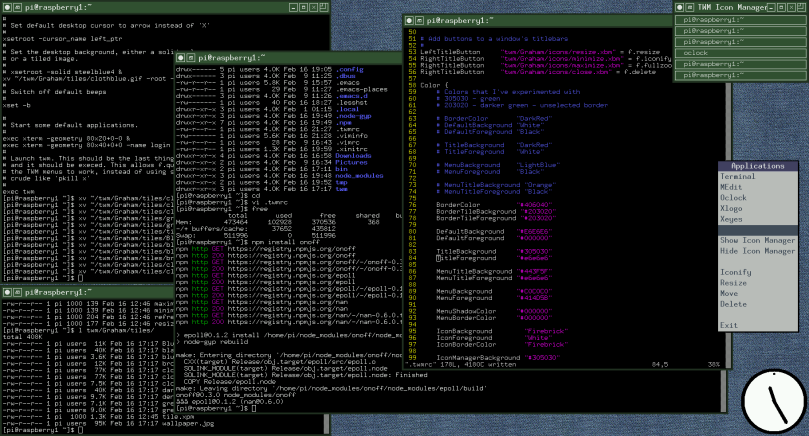Screen dimensions: 809x436
Task: Click the far-right nested-squares resize button of TWM Icon Manager
Action: tap(802, 7)
